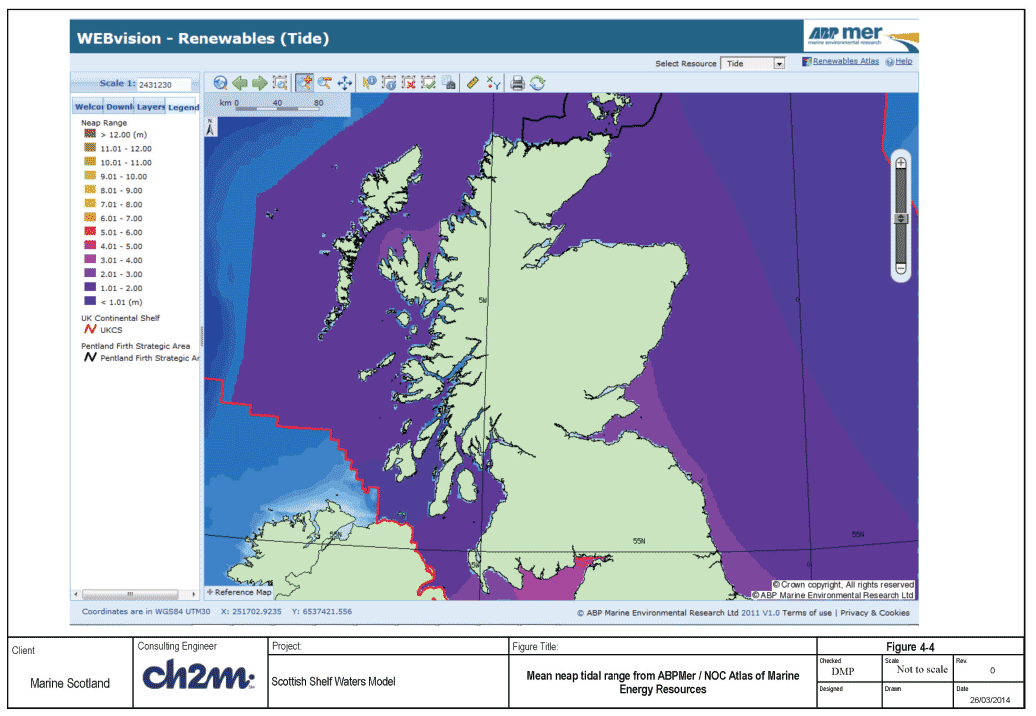Click the zoom slider minus button
Image resolution: width=1036 pixels, height=716 pixels.
901,268
